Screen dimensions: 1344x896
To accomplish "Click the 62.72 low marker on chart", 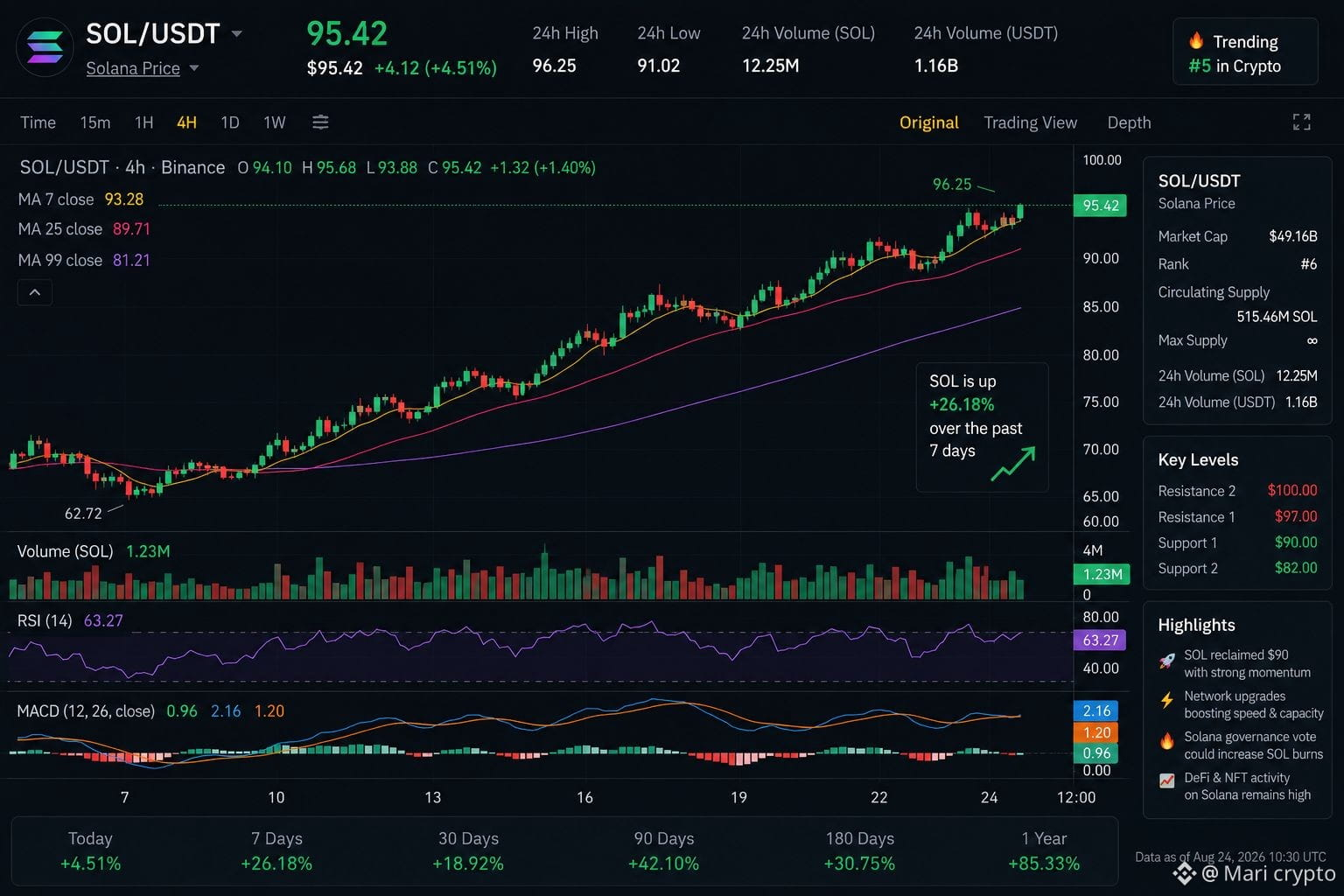I will tap(83, 514).
